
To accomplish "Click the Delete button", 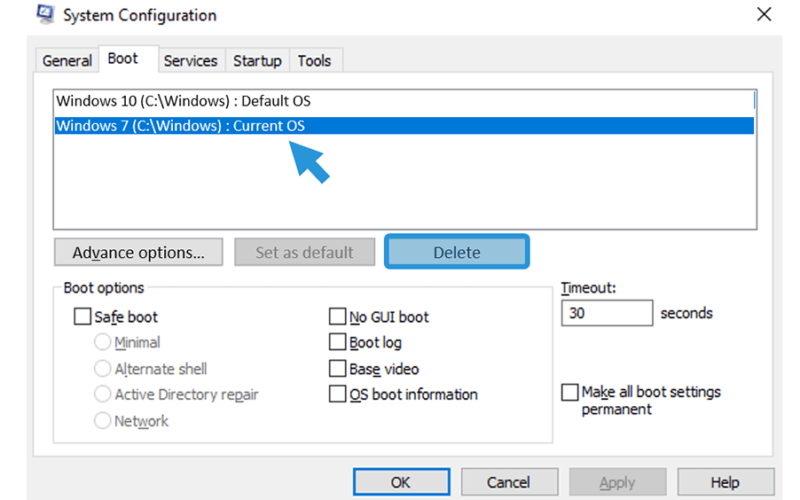I will pos(457,252).
